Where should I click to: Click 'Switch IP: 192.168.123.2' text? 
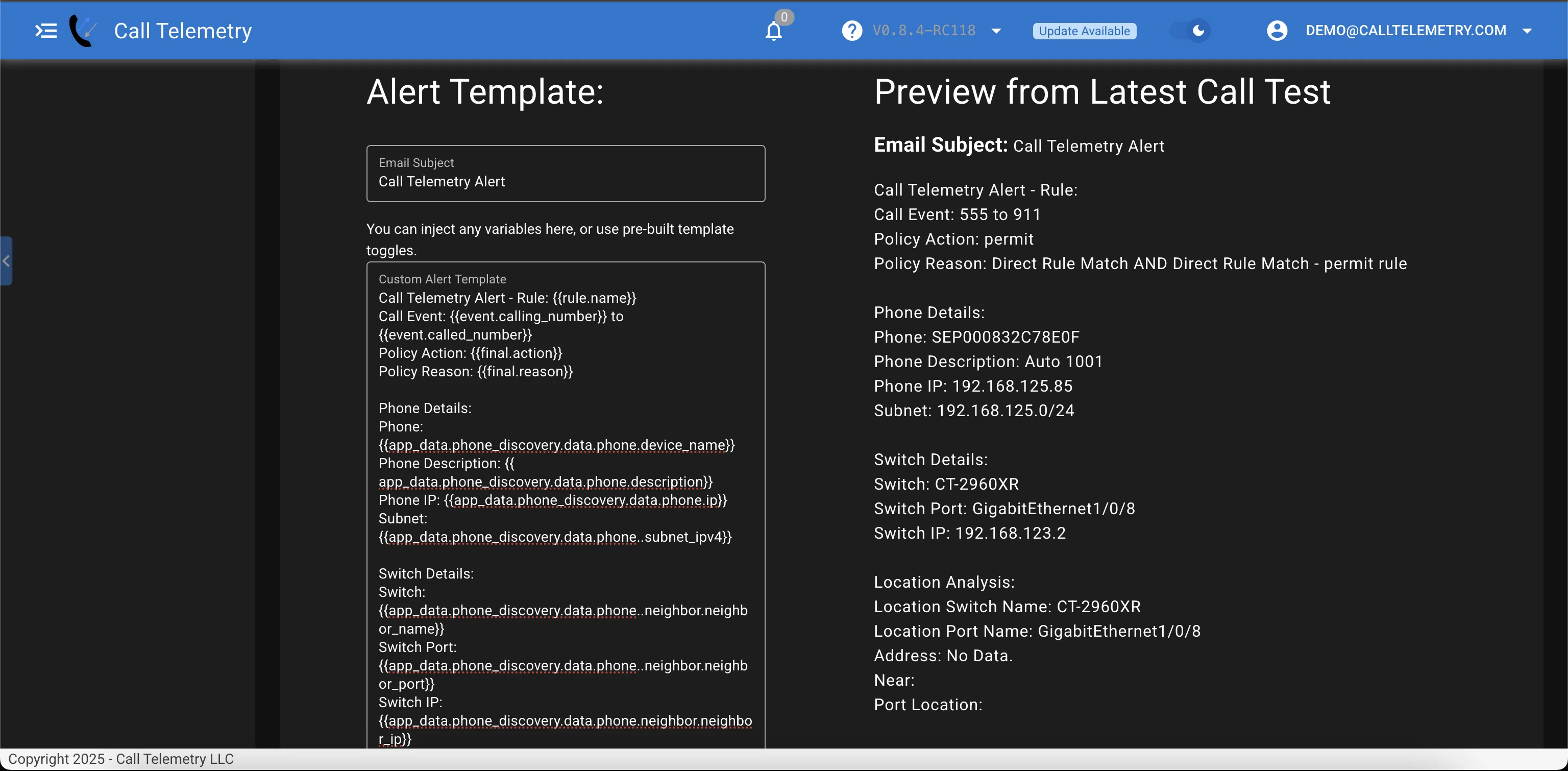coord(970,533)
